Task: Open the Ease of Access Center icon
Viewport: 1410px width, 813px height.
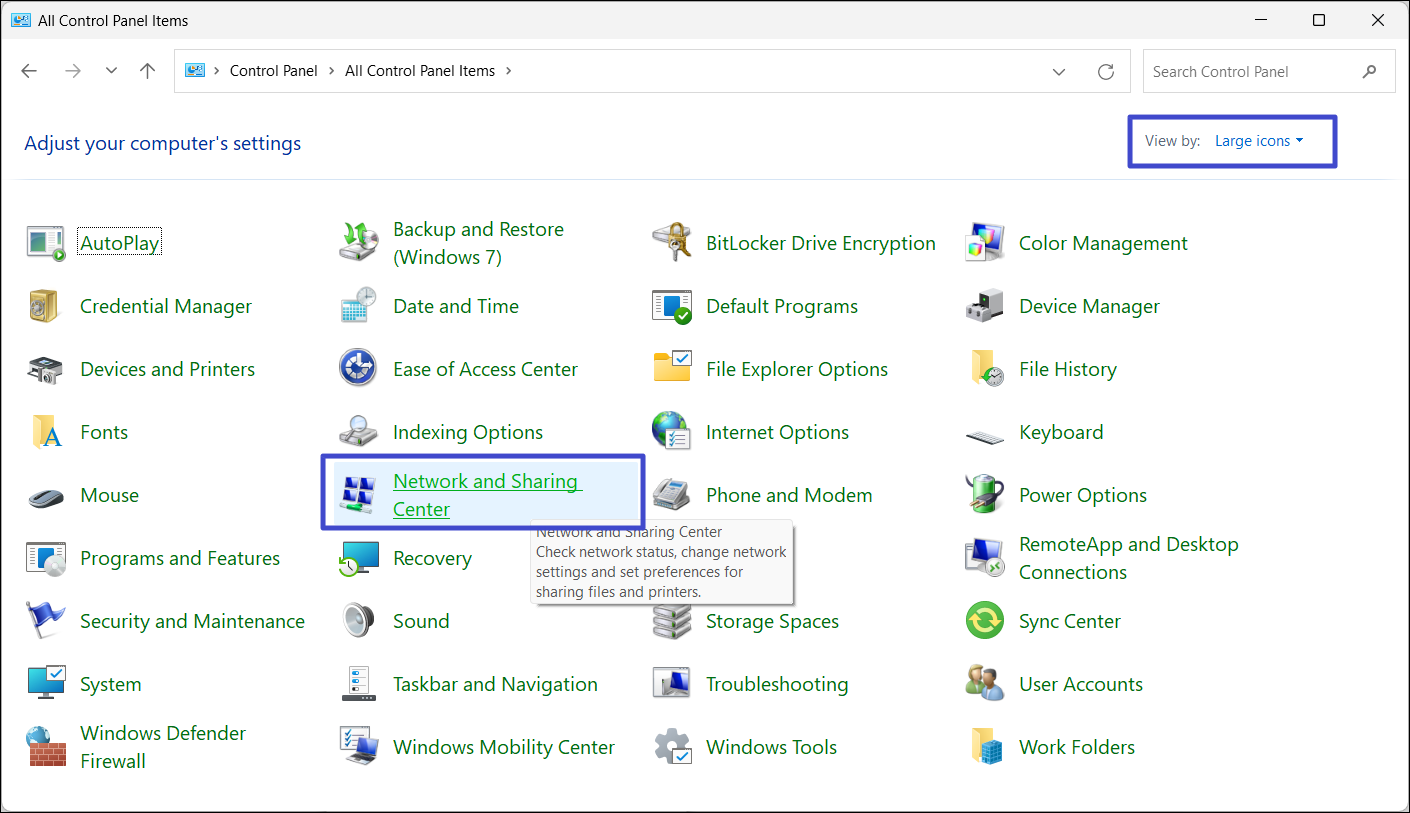Action: click(x=359, y=369)
